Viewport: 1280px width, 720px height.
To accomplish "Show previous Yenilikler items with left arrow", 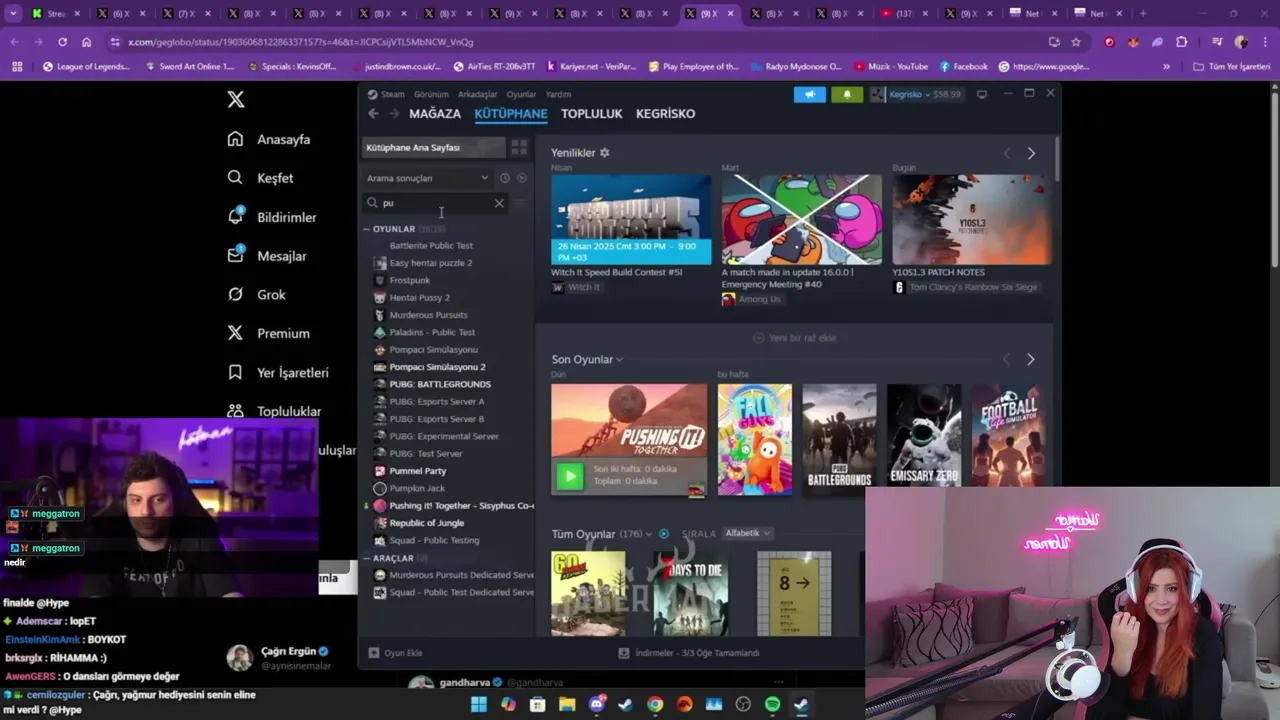I will (x=1007, y=153).
